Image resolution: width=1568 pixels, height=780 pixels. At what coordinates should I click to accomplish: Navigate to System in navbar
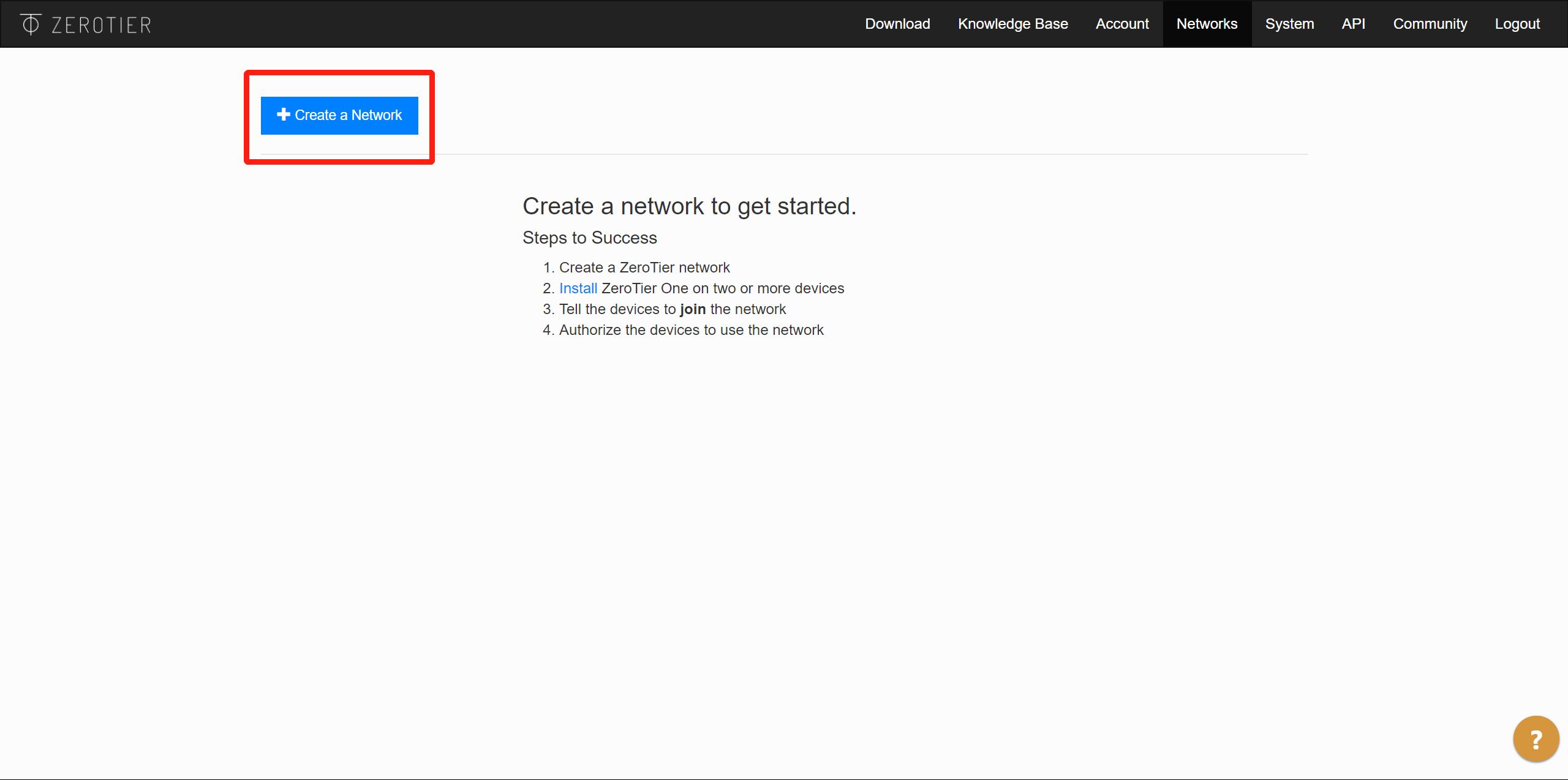pos(1289,24)
